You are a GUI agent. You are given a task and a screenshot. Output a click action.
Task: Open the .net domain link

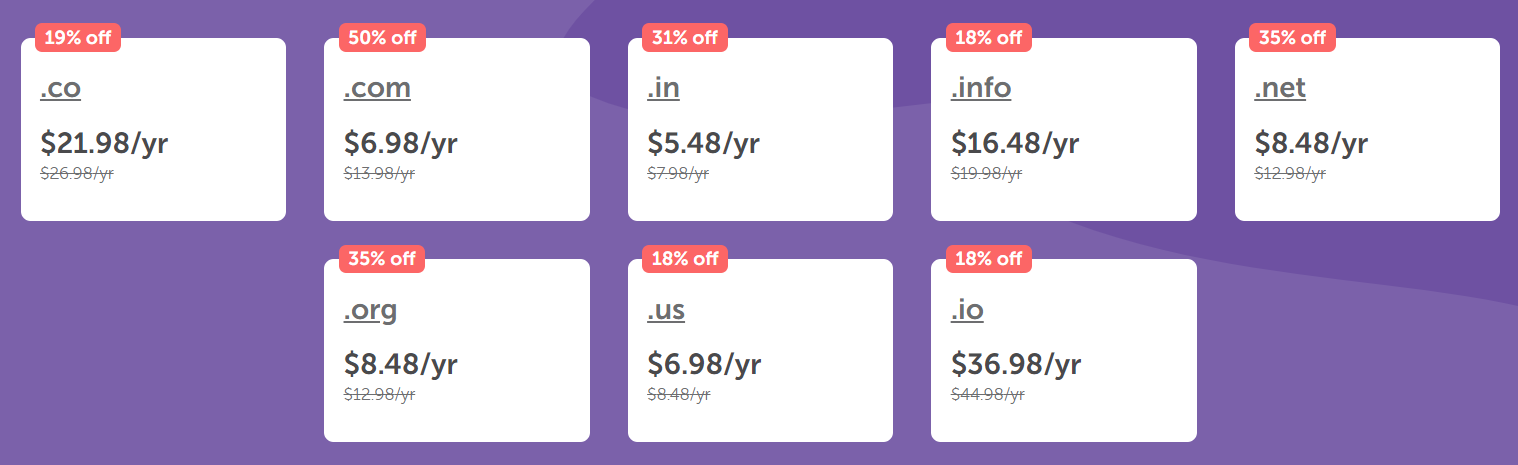(1280, 89)
